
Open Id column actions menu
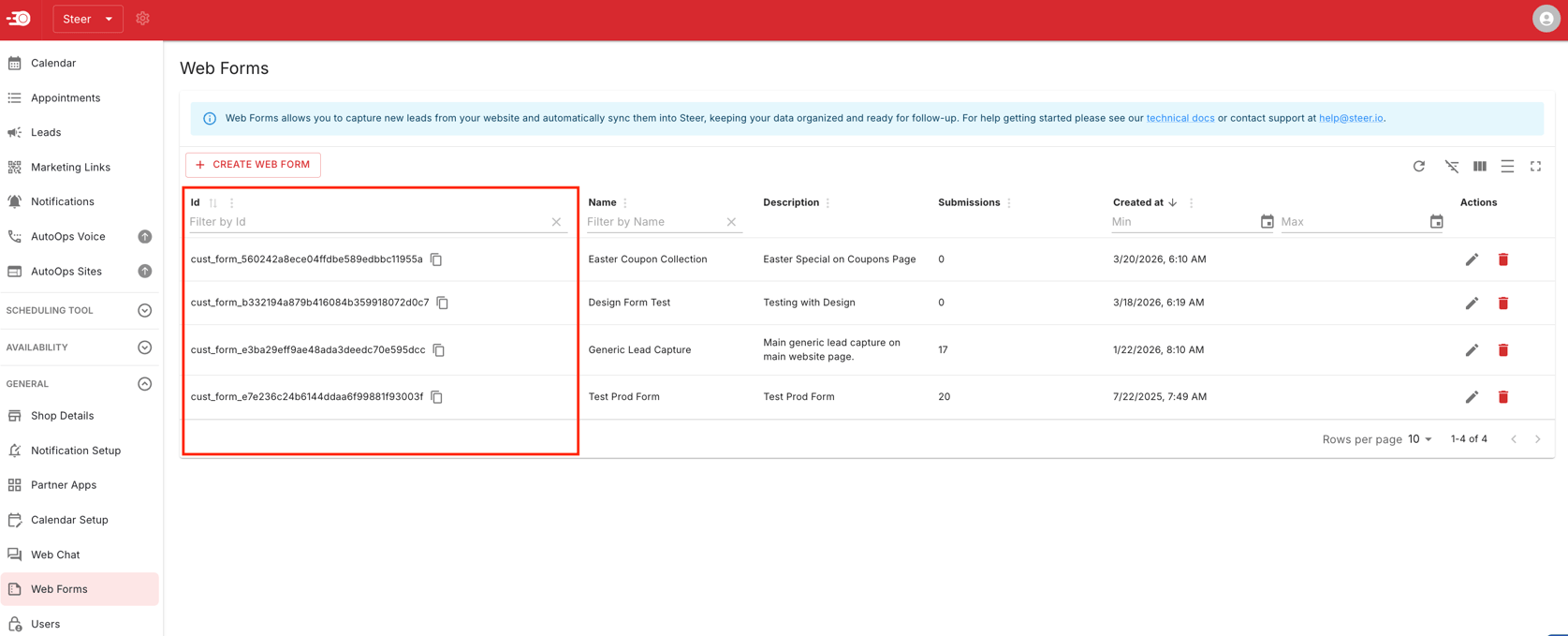(232, 203)
